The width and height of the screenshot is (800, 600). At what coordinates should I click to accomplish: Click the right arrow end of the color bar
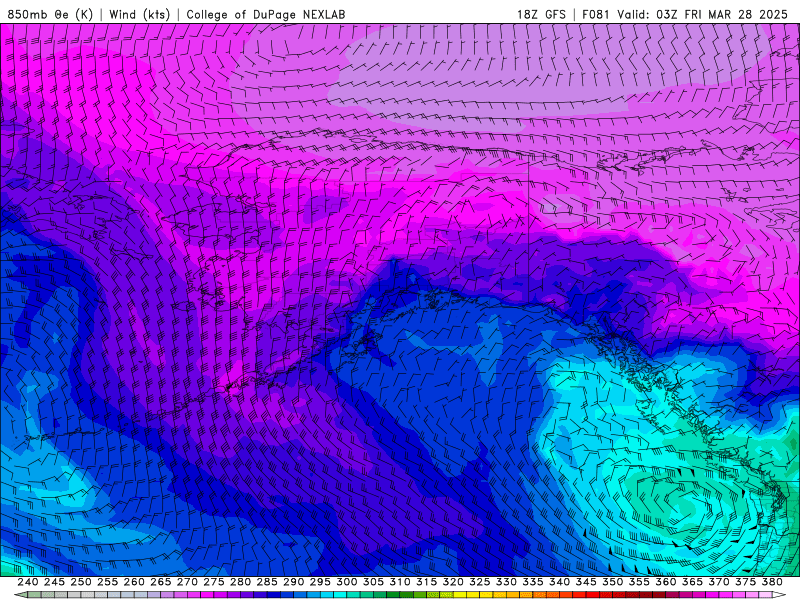click(x=780, y=595)
